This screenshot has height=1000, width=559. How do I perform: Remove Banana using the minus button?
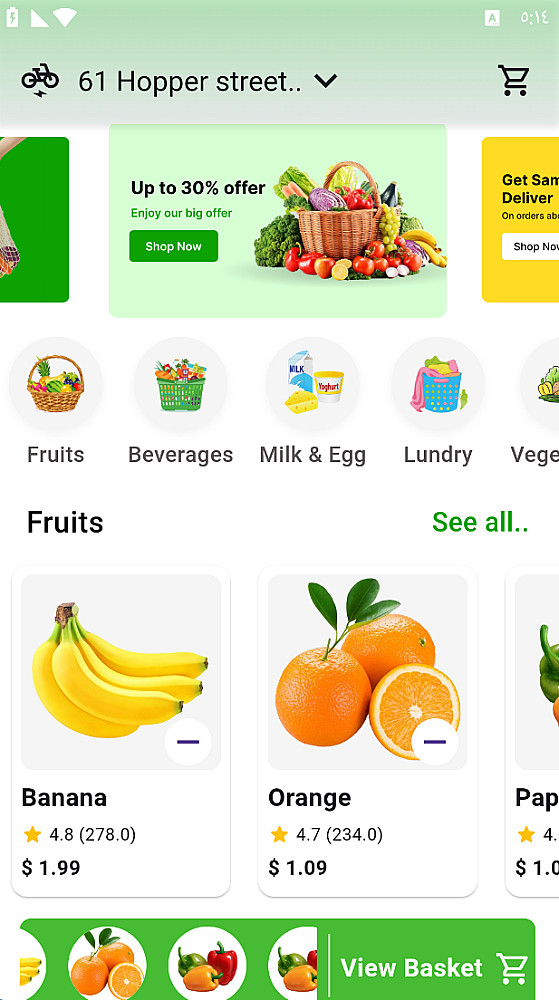[188, 742]
